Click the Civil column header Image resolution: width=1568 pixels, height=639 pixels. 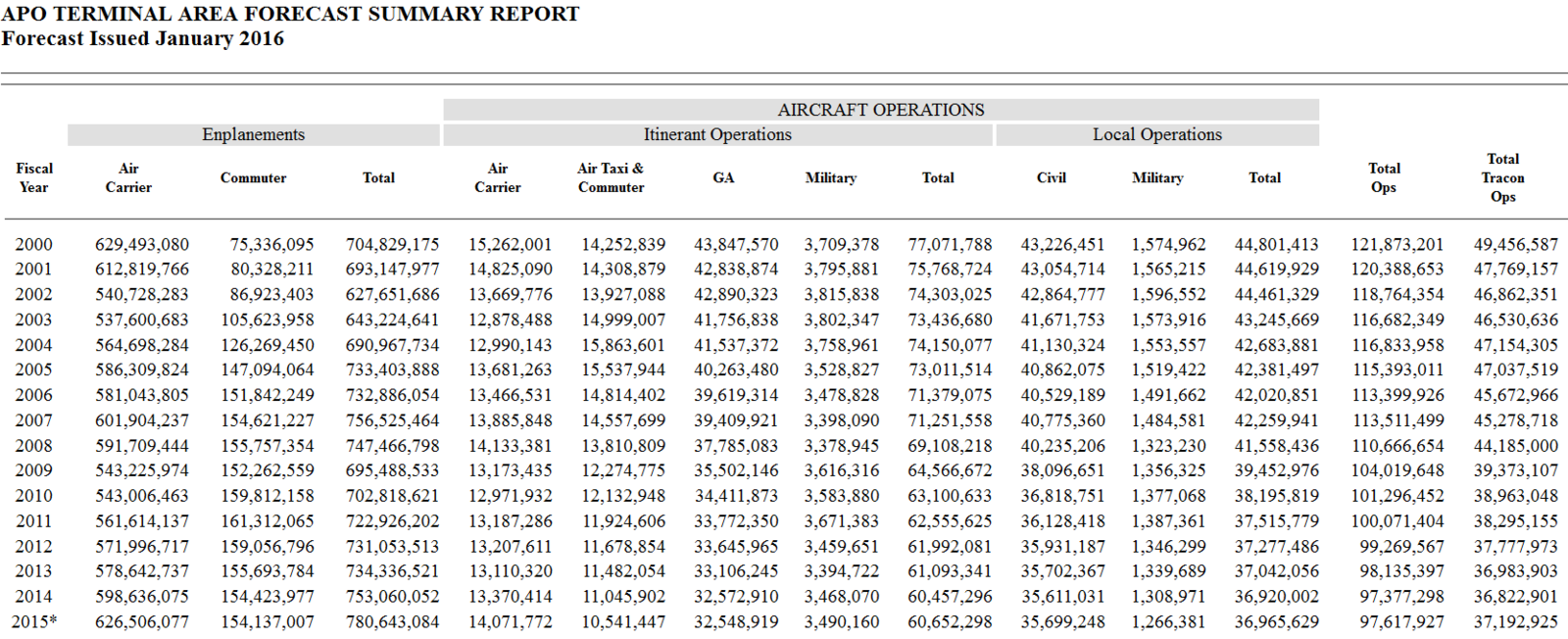(x=1051, y=177)
